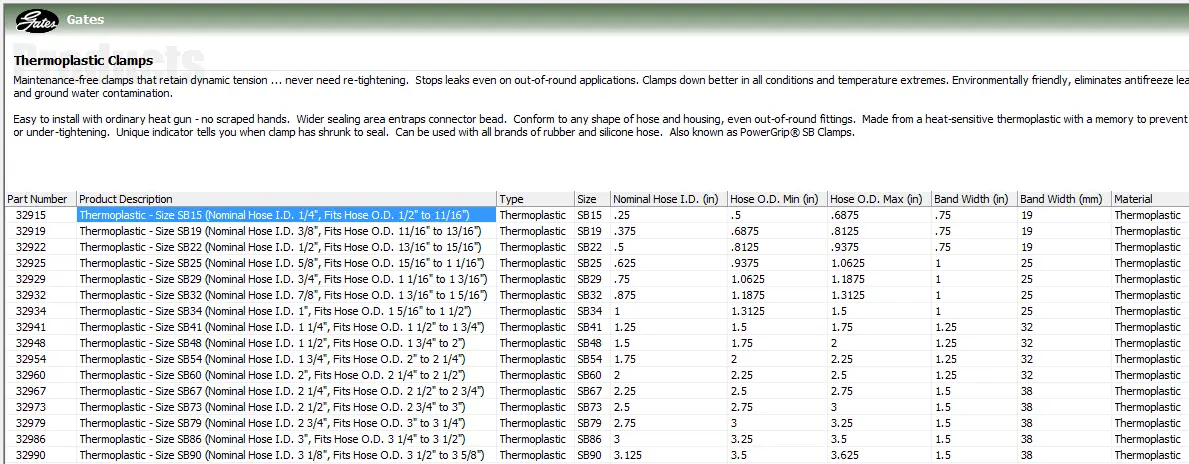Select part number 32922 cell
Screen dimensions: 1189x464
point(40,247)
